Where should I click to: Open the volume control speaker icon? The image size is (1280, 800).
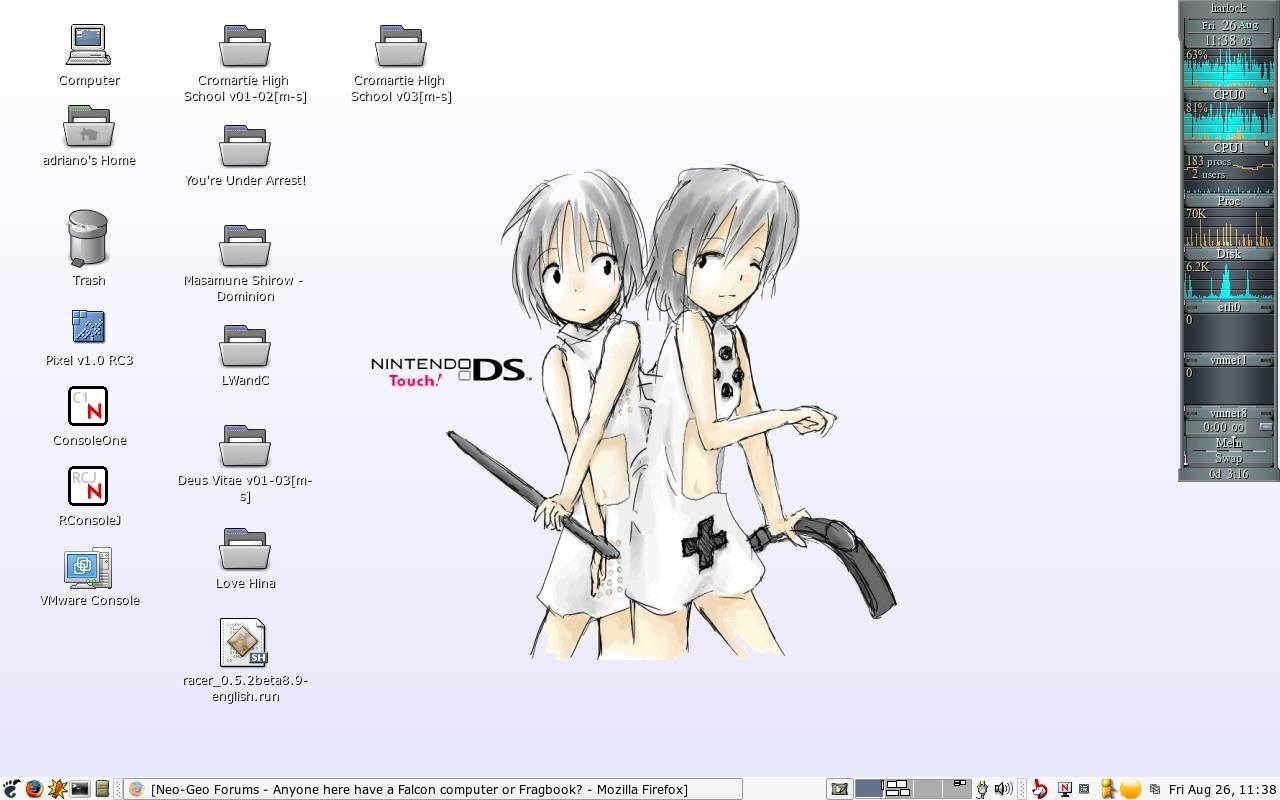pos(1003,789)
